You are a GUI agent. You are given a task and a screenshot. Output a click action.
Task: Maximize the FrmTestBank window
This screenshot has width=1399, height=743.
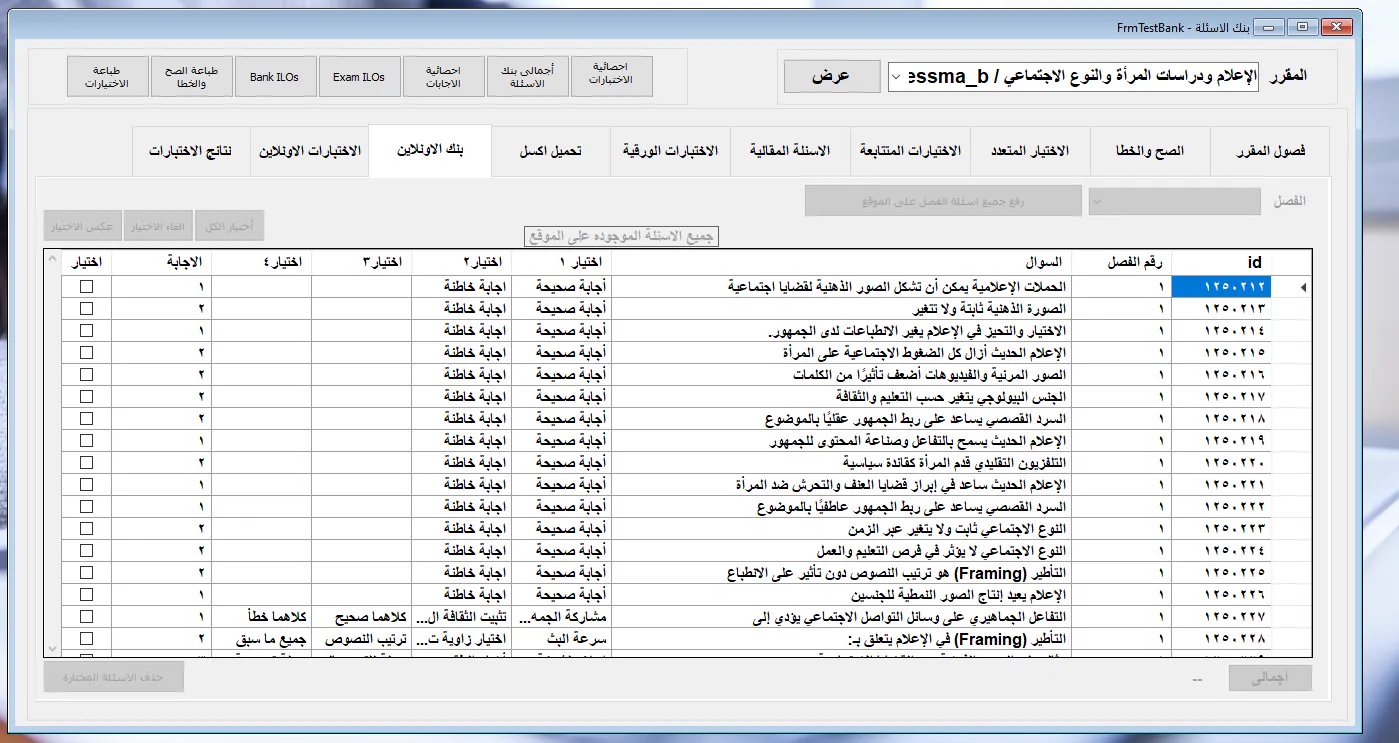click(1301, 27)
